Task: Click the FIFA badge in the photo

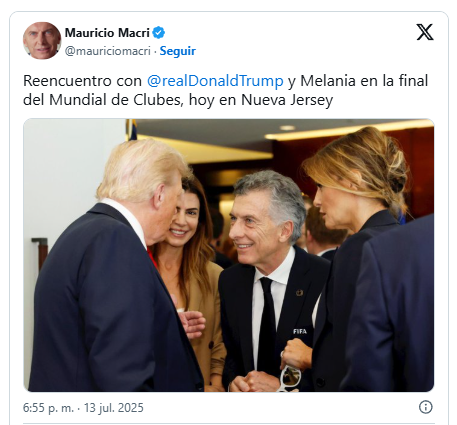Action: pos(300,331)
